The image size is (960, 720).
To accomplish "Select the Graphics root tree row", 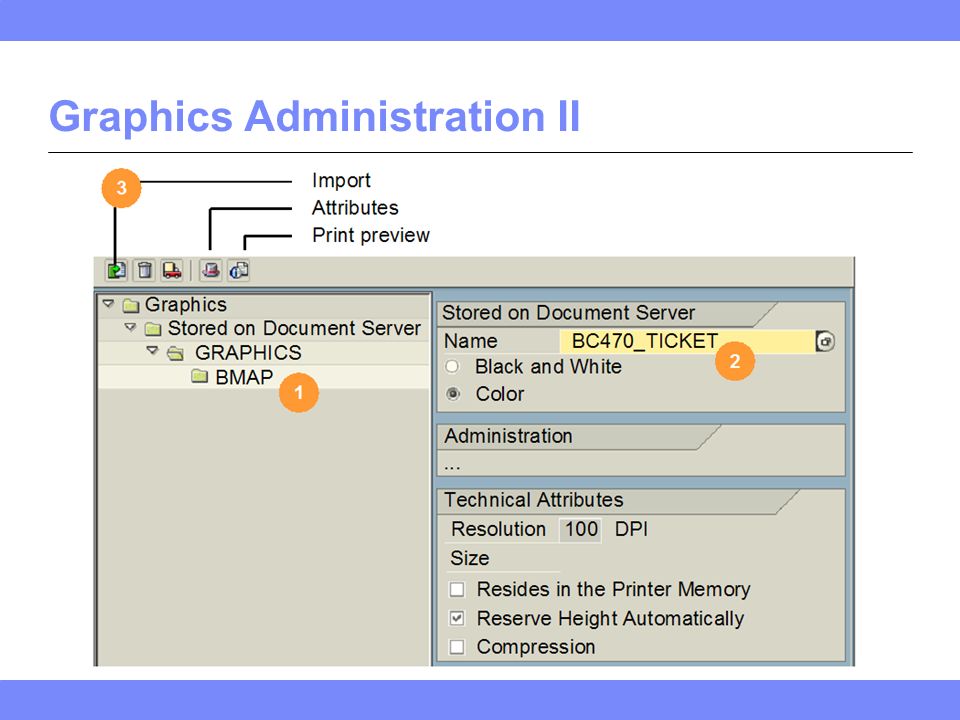I will tap(264, 305).
